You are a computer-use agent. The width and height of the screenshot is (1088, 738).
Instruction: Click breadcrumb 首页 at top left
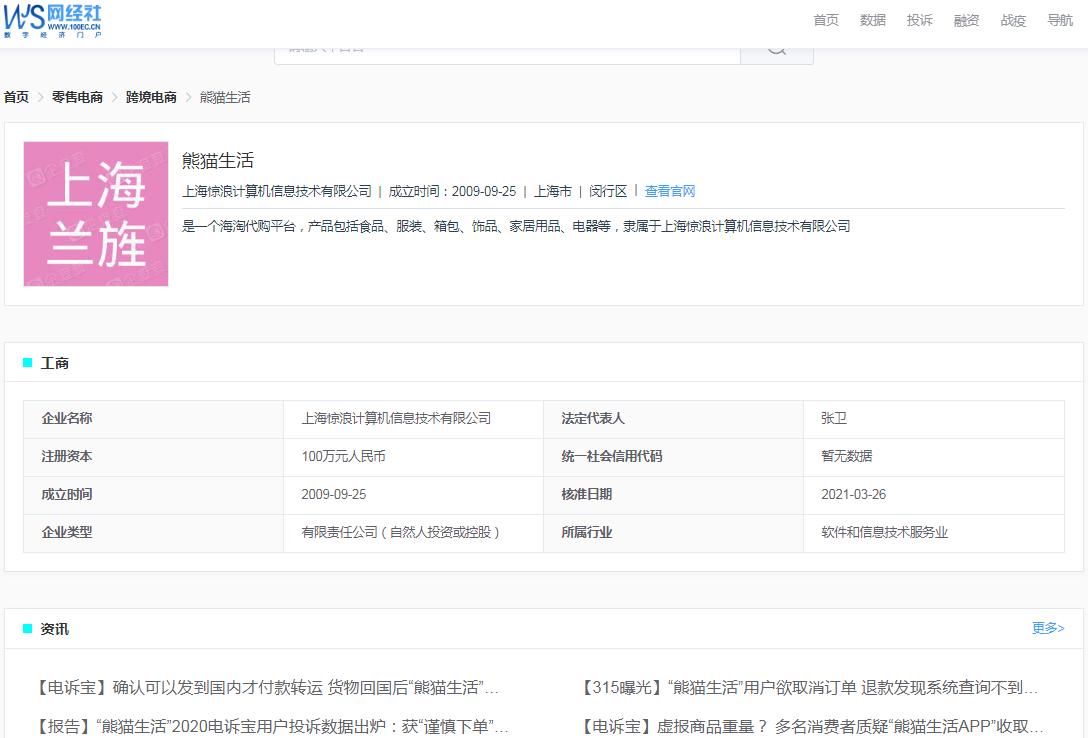point(15,97)
